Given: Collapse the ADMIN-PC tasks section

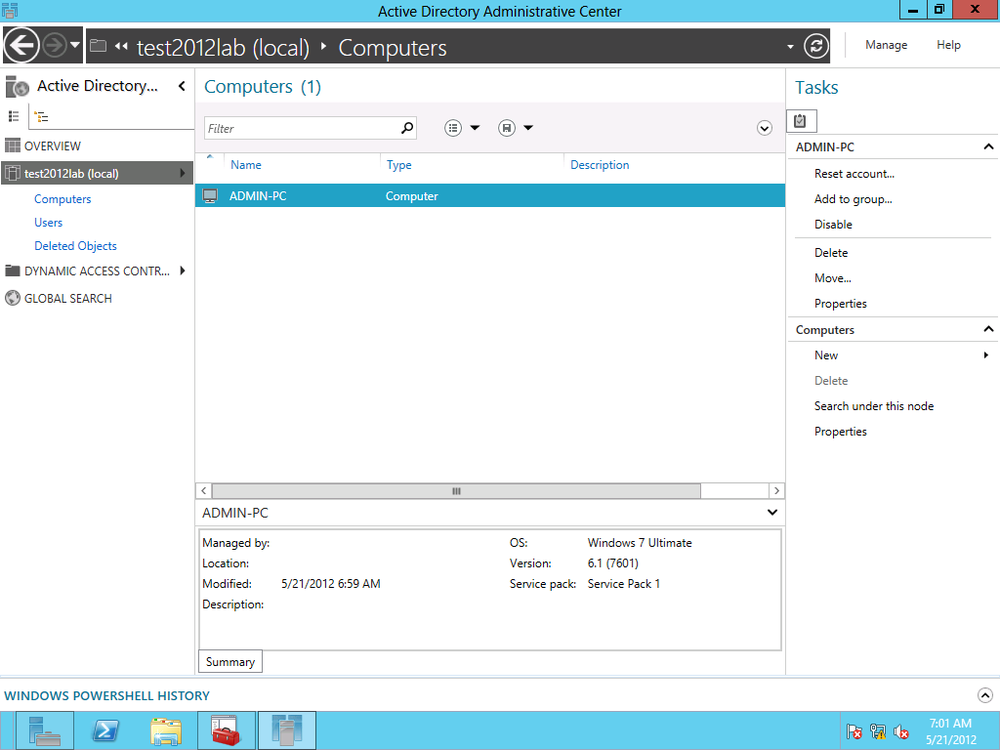Looking at the screenshot, I should [988, 147].
